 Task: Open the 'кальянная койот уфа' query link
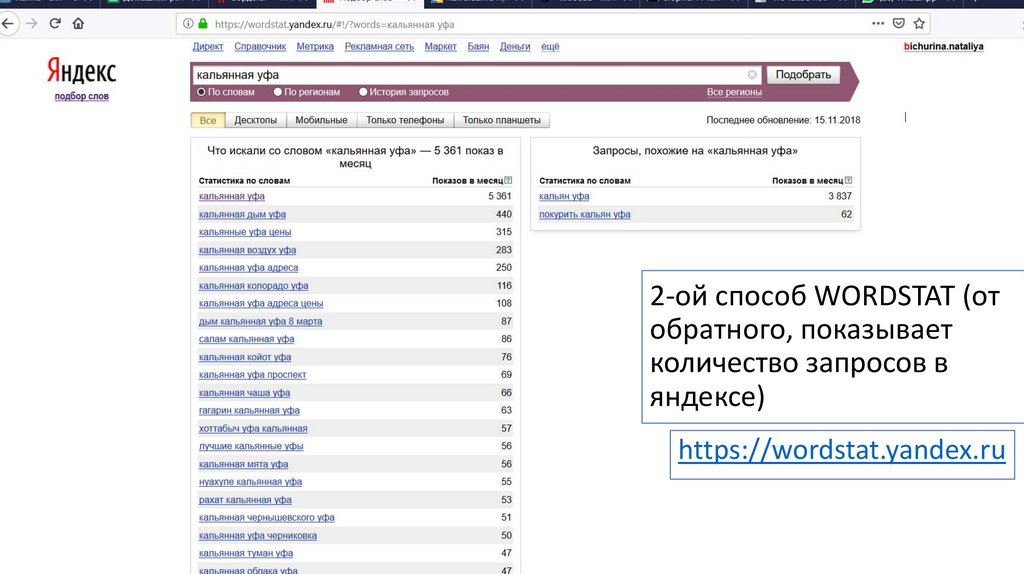point(245,357)
